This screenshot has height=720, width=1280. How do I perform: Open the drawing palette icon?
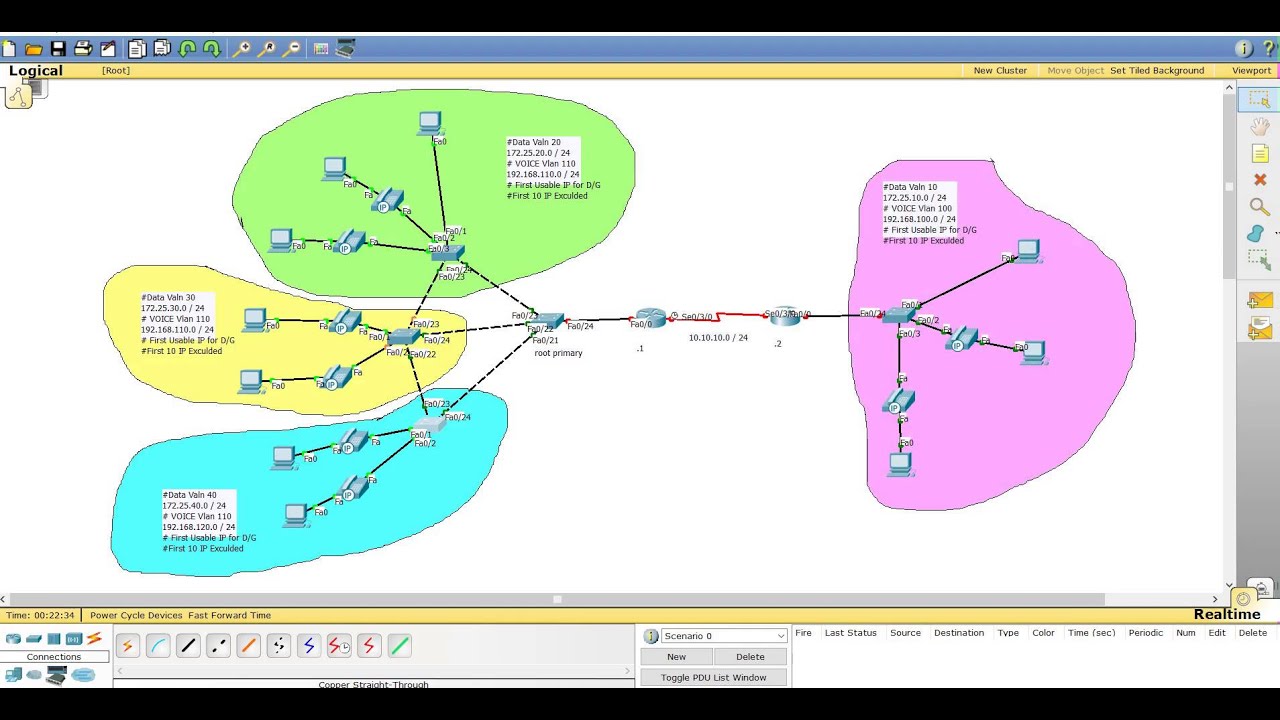pyautogui.click(x=321, y=48)
